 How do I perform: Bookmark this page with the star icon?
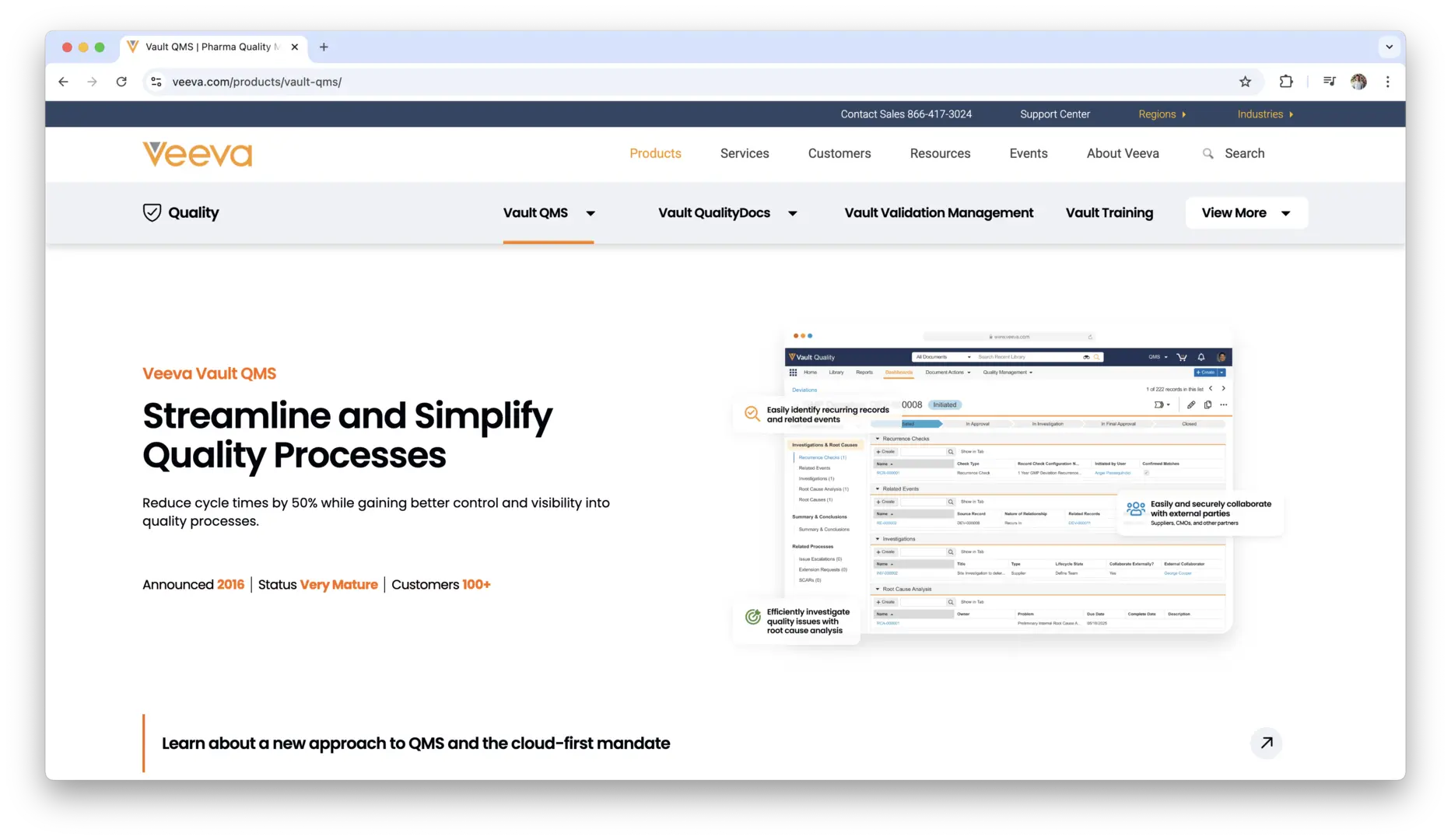click(x=1245, y=82)
